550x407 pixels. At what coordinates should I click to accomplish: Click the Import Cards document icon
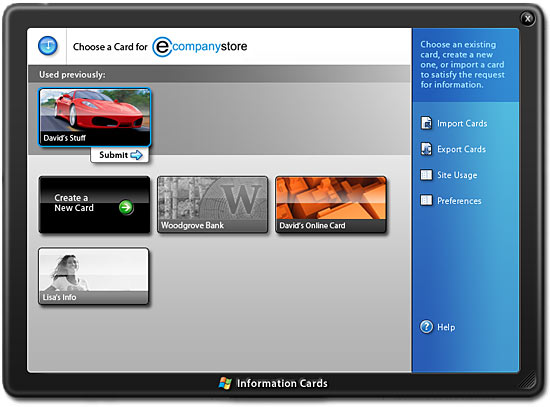pyautogui.click(x=426, y=123)
